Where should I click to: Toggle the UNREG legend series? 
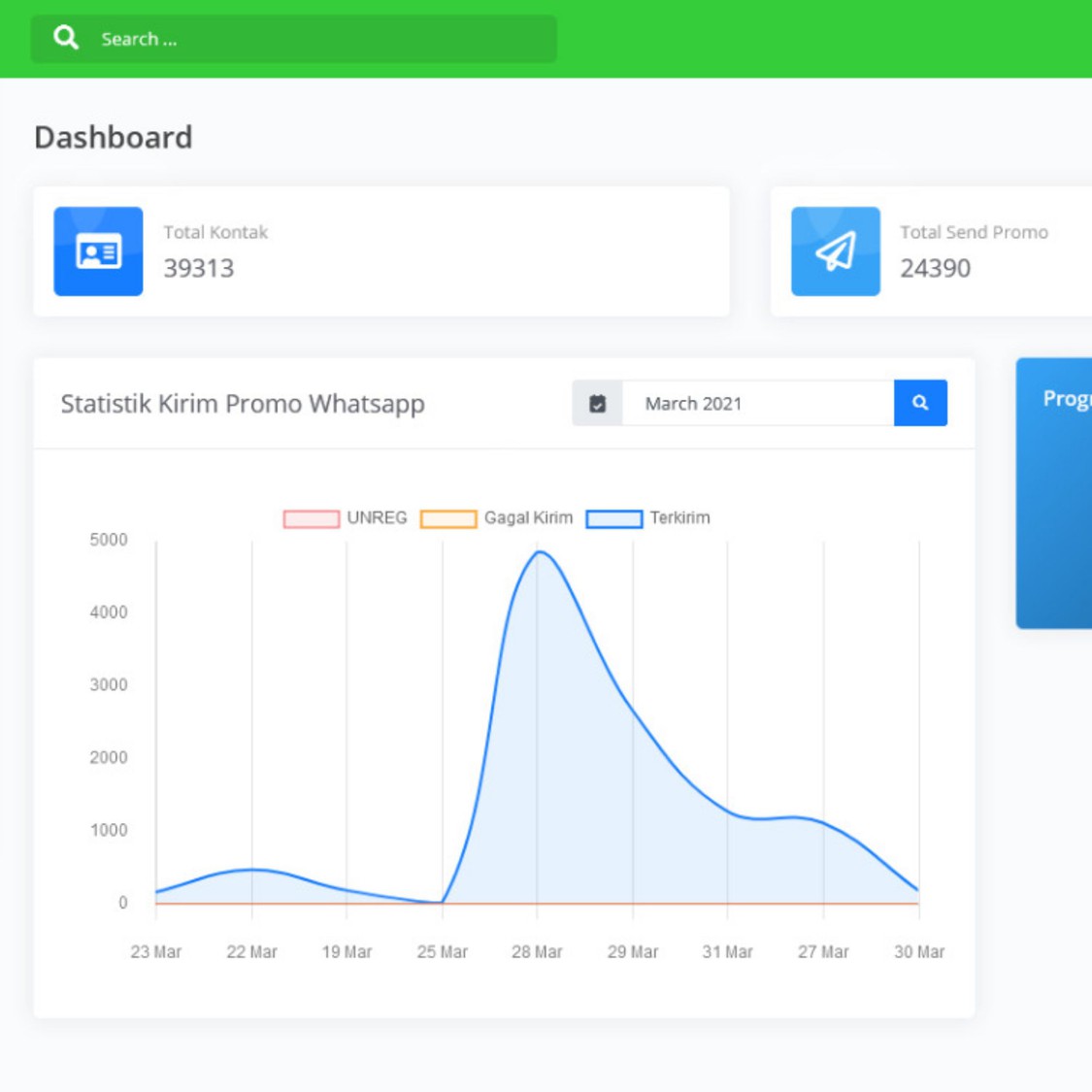(x=377, y=518)
